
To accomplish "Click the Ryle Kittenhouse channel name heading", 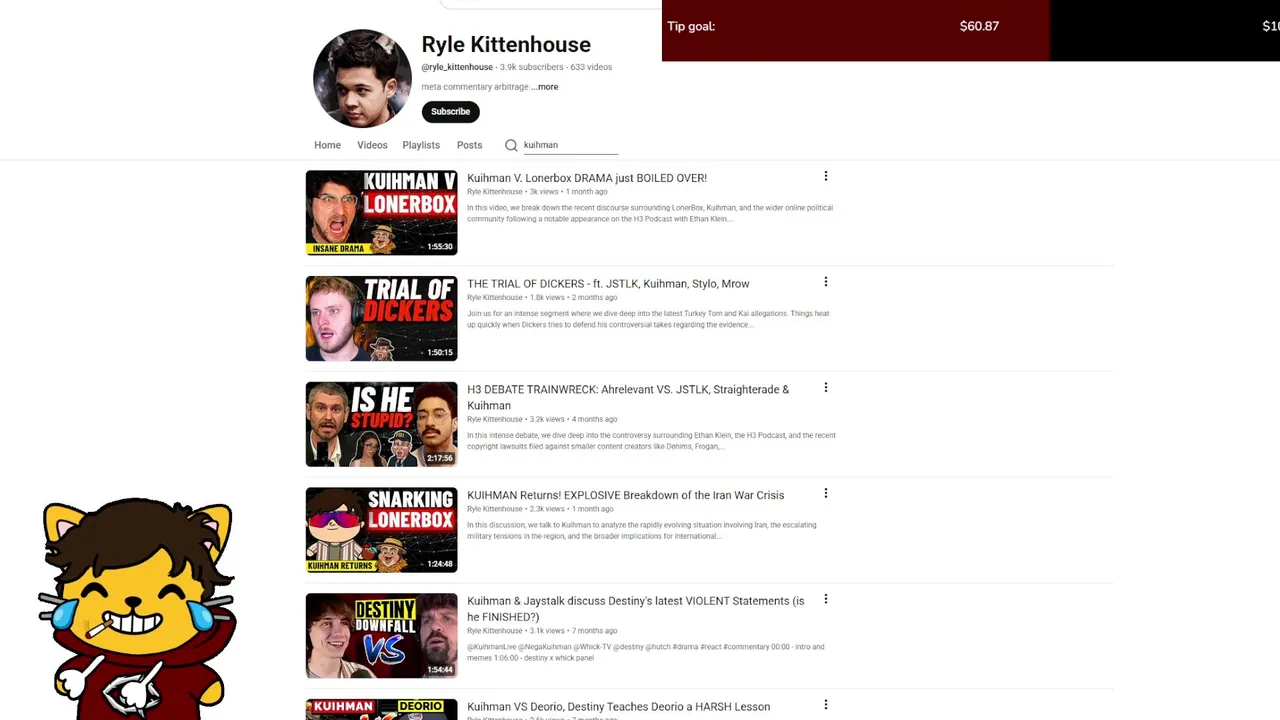I will [x=506, y=44].
